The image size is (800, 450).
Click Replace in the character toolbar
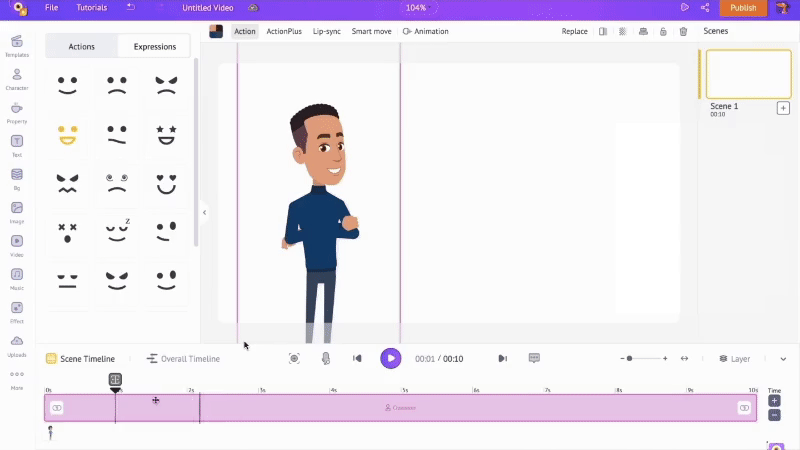(x=574, y=31)
